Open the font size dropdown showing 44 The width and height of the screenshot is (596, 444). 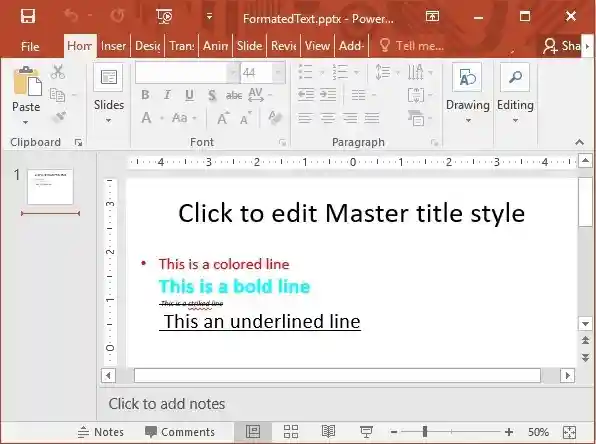(278, 72)
